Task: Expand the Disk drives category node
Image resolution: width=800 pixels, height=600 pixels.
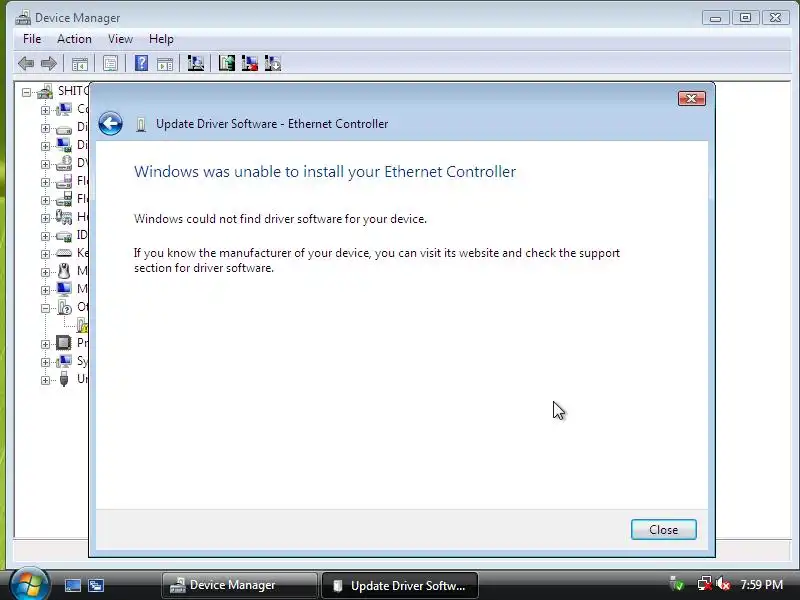Action: pos(45,129)
